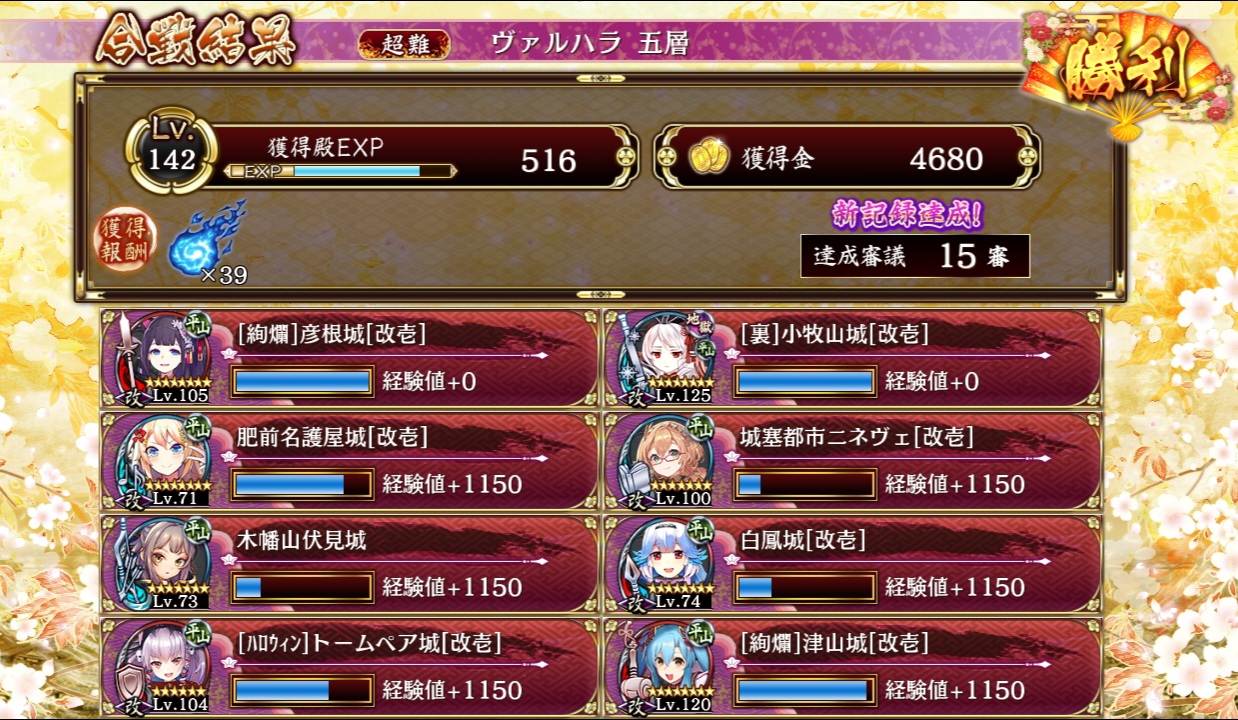
Task: Click the 白鳳城[改壱] experience bar
Action: click(x=804, y=587)
